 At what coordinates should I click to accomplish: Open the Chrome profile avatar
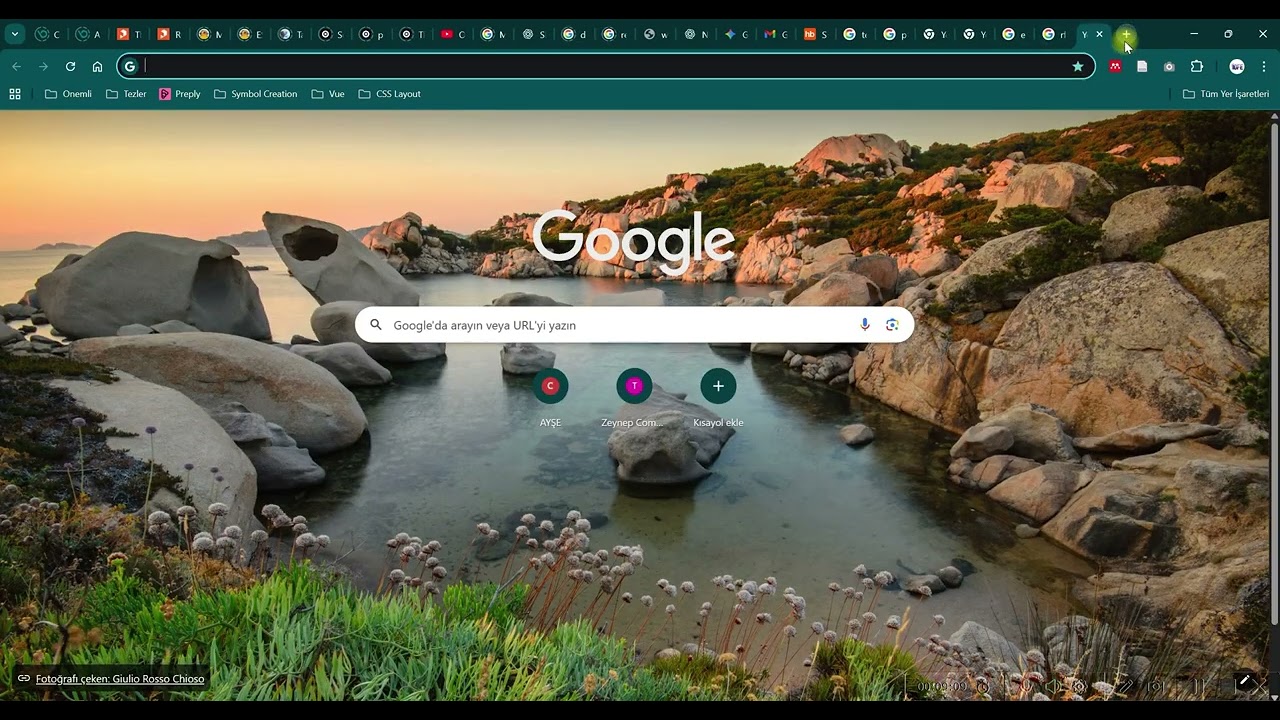1237,66
